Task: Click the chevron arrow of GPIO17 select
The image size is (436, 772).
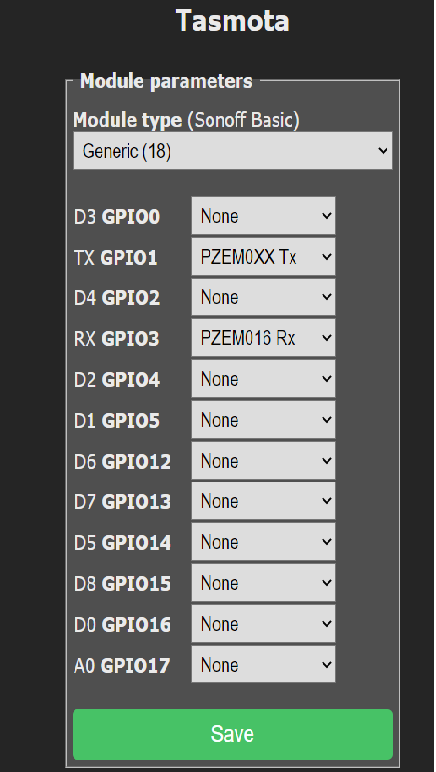Action: click(x=327, y=665)
